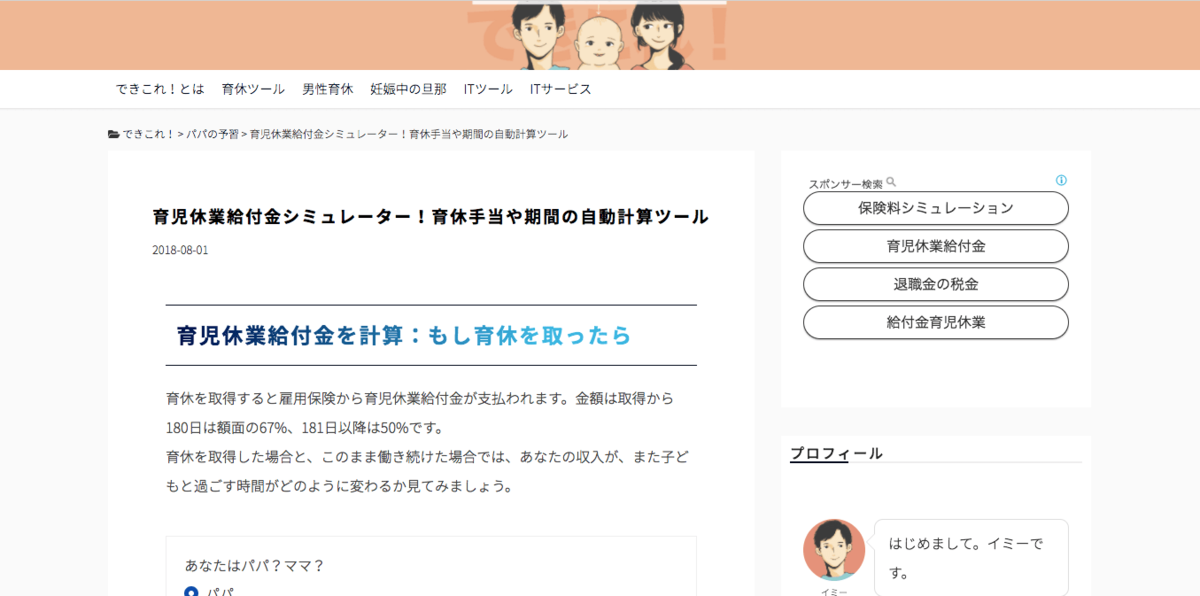
Task: Open the blue ad info icon
Action: 1061,181
